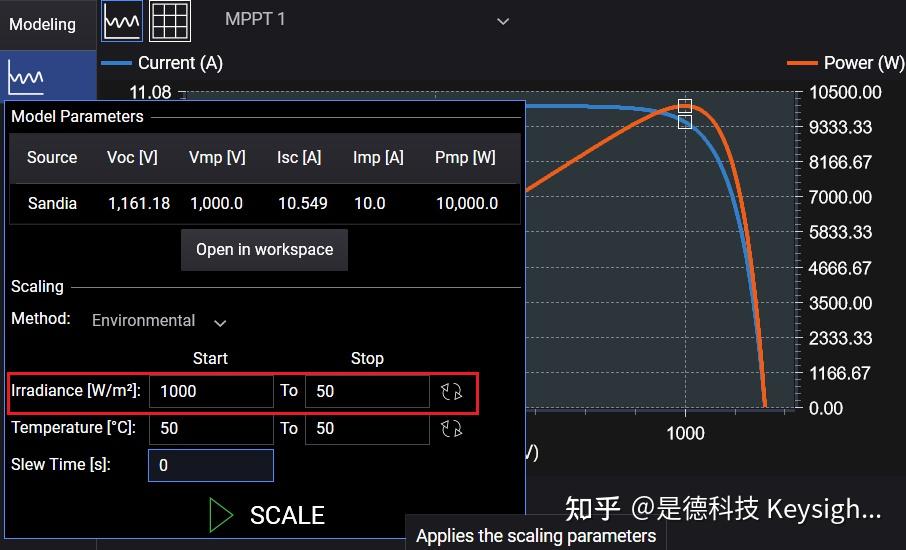This screenshot has width=906, height=550.
Task: Expand the Environmental method dropdown
Action: pyautogui.click(x=159, y=321)
